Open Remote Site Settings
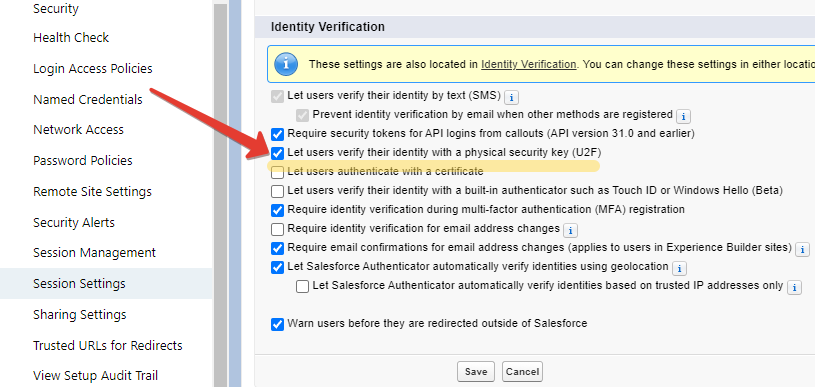The width and height of the screenshot is (815, 387). click(93, 192)
